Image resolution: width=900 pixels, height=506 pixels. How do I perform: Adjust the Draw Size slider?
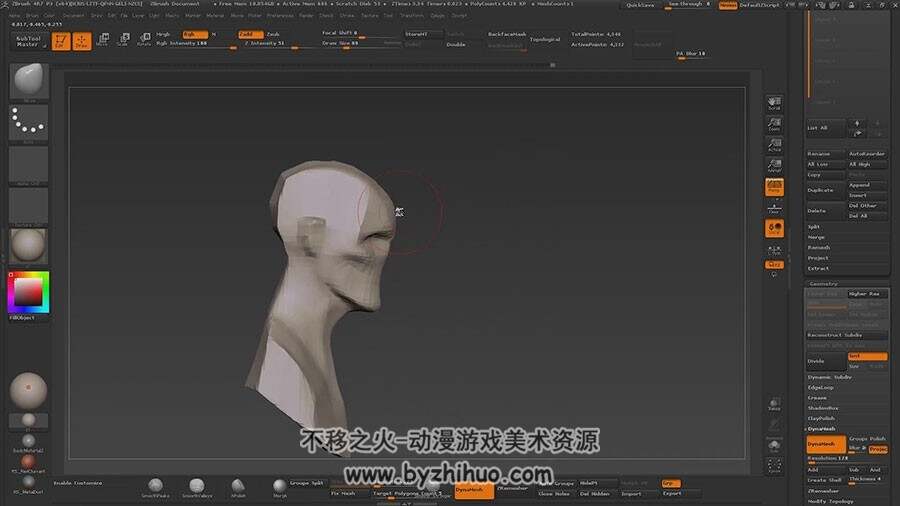pos(361,44)
